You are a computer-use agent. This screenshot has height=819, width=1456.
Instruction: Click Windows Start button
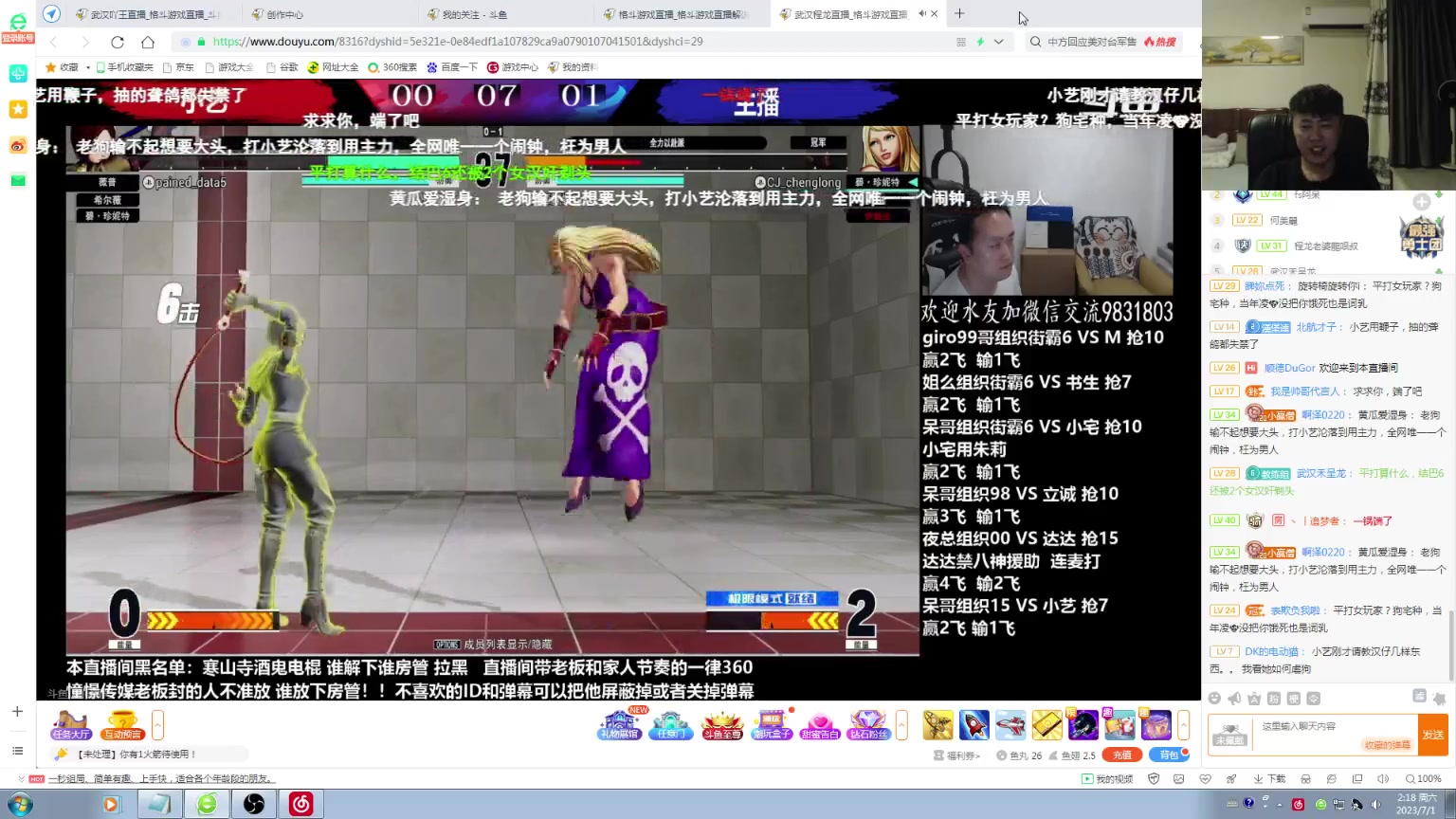tap(19, 805)
